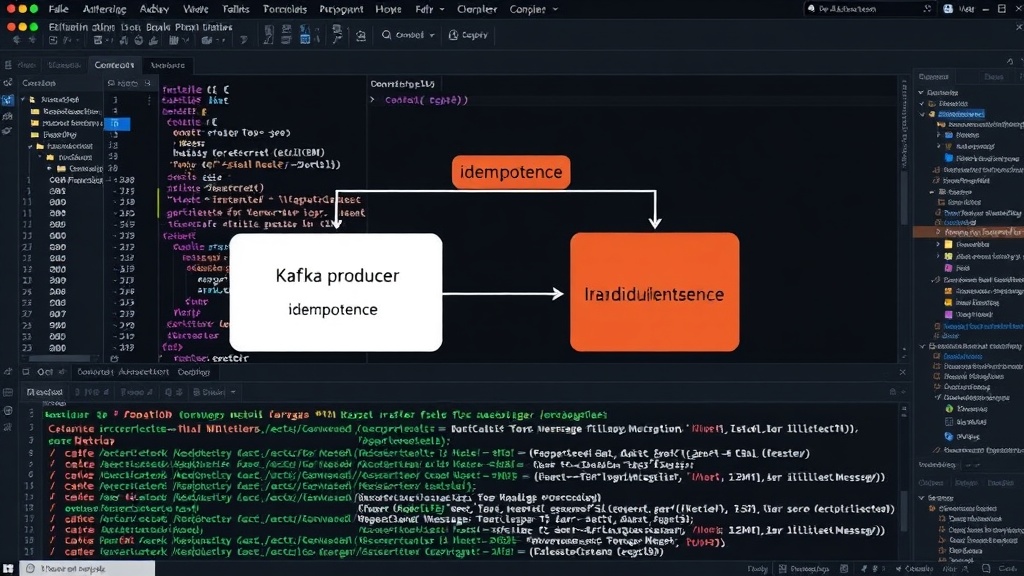Open the Fdfr dropdown menu
Viewport: 1024px width, 576px height.
(429, 9)
